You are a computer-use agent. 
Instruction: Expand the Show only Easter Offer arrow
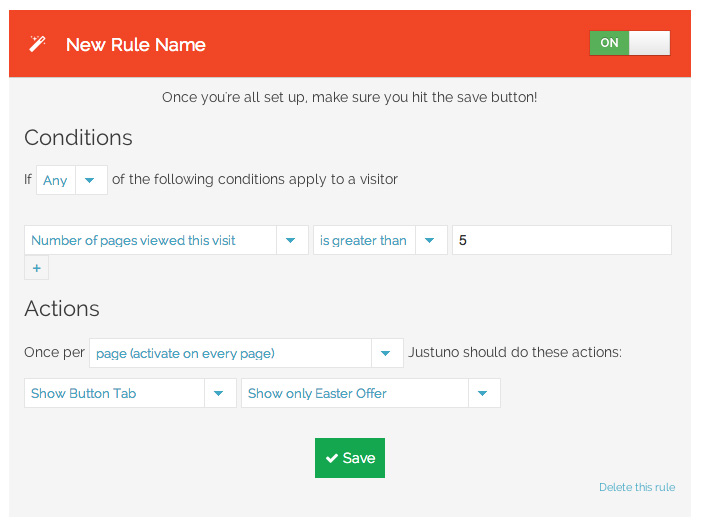pos(484,393)
